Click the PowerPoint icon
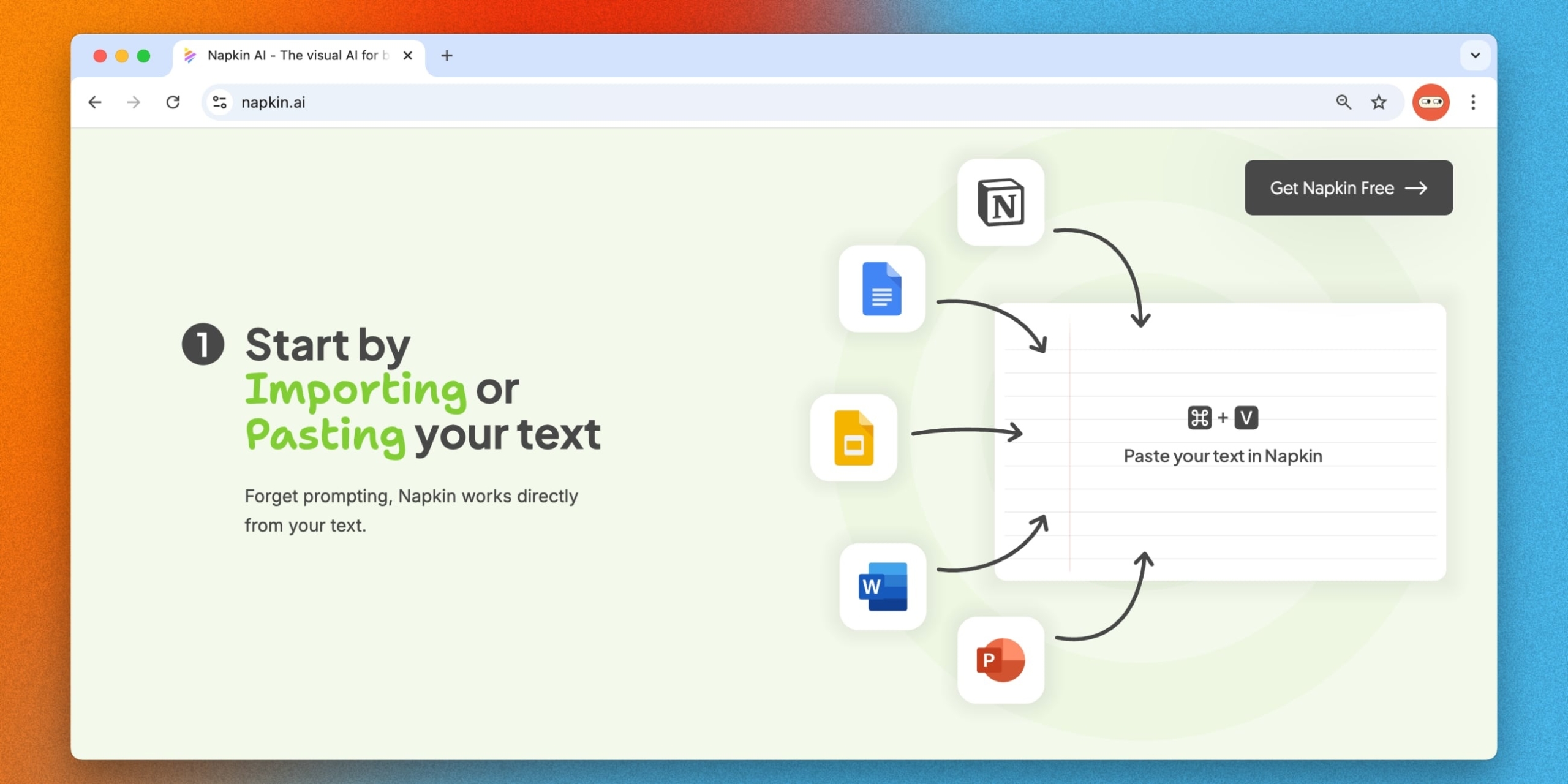 tap(1000, 660)
